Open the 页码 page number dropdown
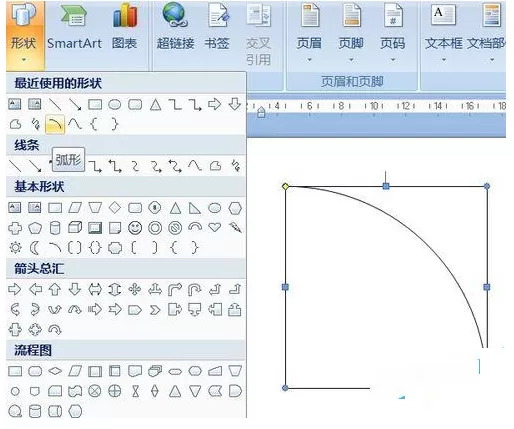 (393, 33)
